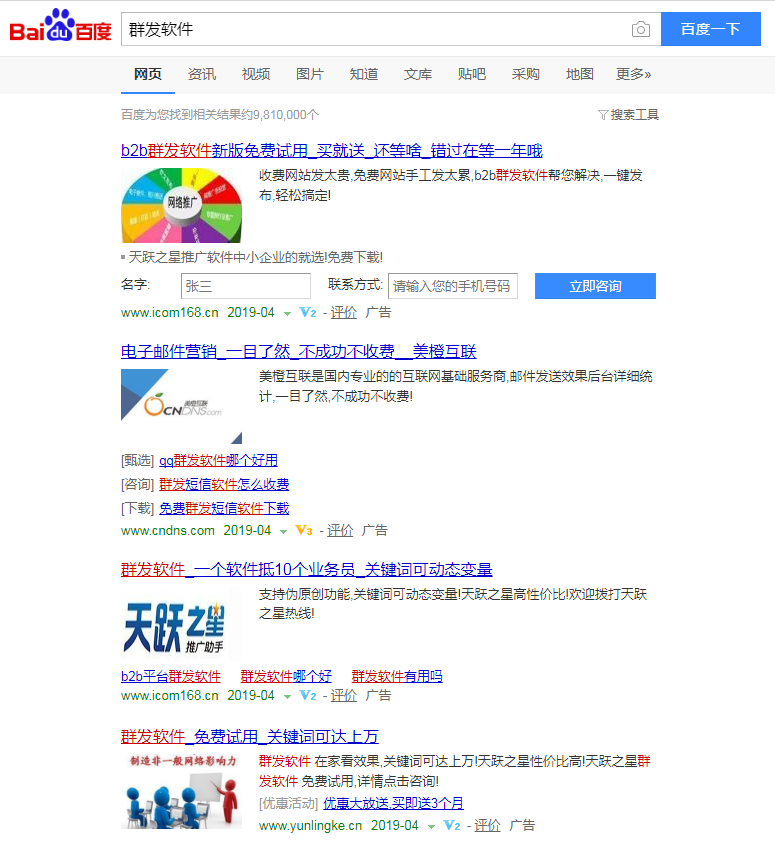This screenshot has height=851, width=775.
Task: Click the V2 badge on the 一个软件抵10个业务员 result
Action: pyautogui.click(x=308, y=695)
